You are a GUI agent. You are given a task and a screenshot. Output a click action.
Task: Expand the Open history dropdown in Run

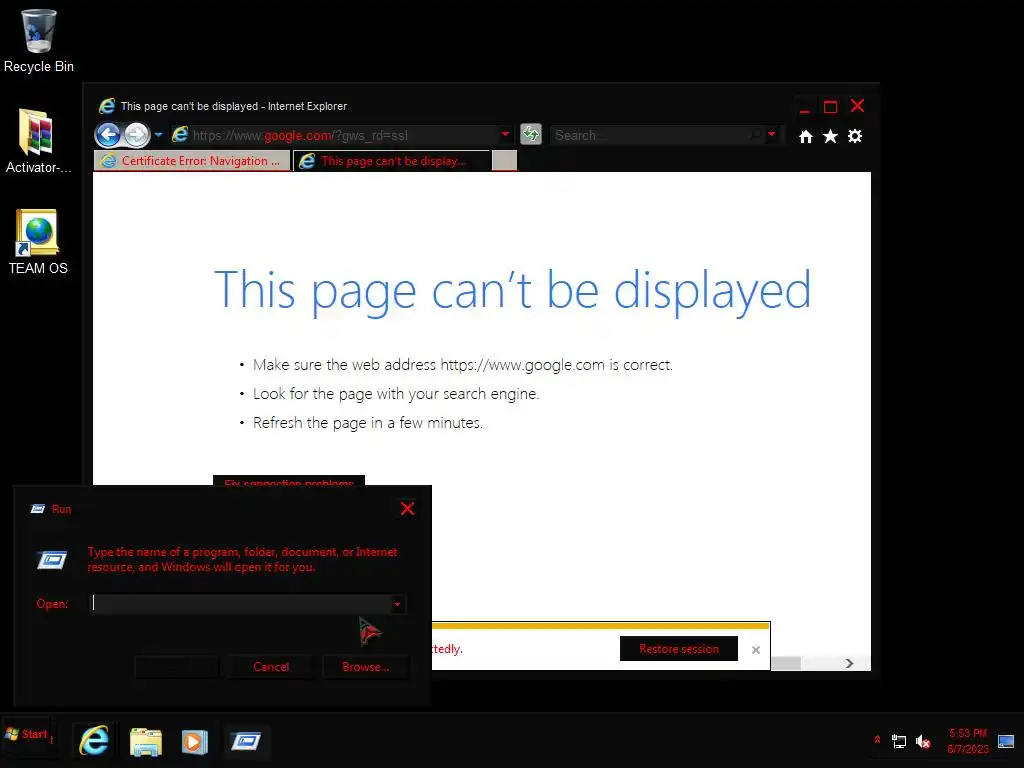(397, 603)
